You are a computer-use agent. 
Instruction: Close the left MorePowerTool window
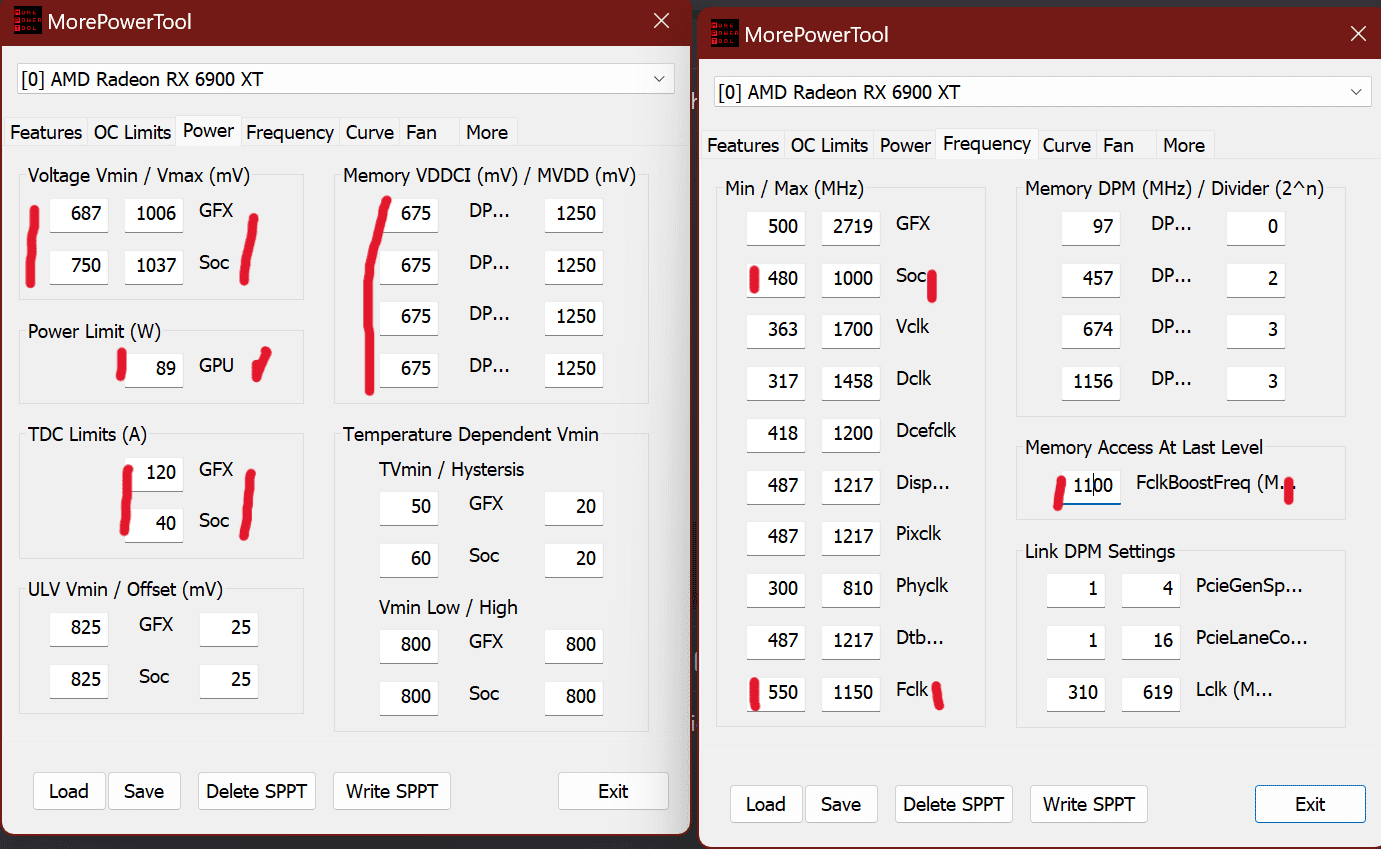point(661,20)
